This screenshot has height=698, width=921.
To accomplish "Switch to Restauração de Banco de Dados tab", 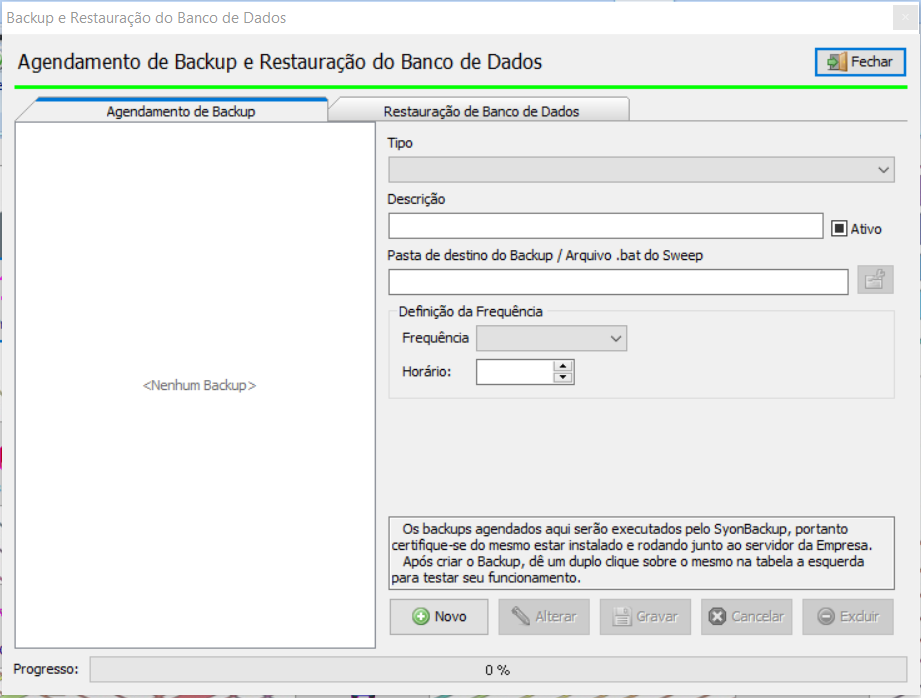I will (x=481, y=111).
